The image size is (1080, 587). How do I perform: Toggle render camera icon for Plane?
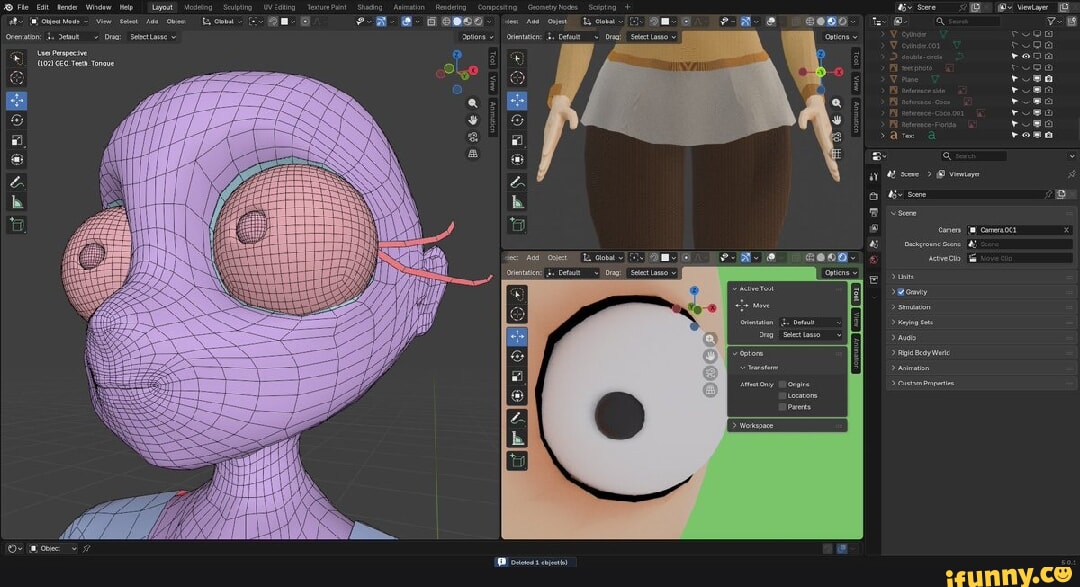tap(1048, 79)
